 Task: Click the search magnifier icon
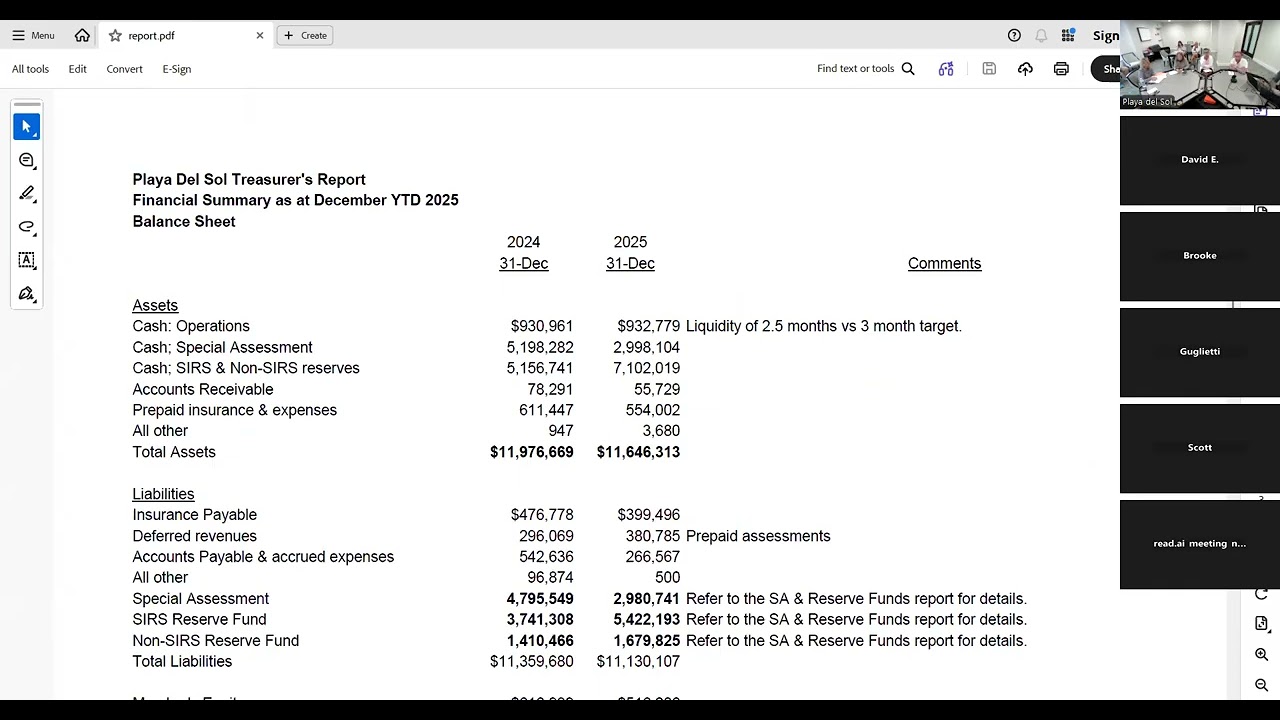pos(908,69)
